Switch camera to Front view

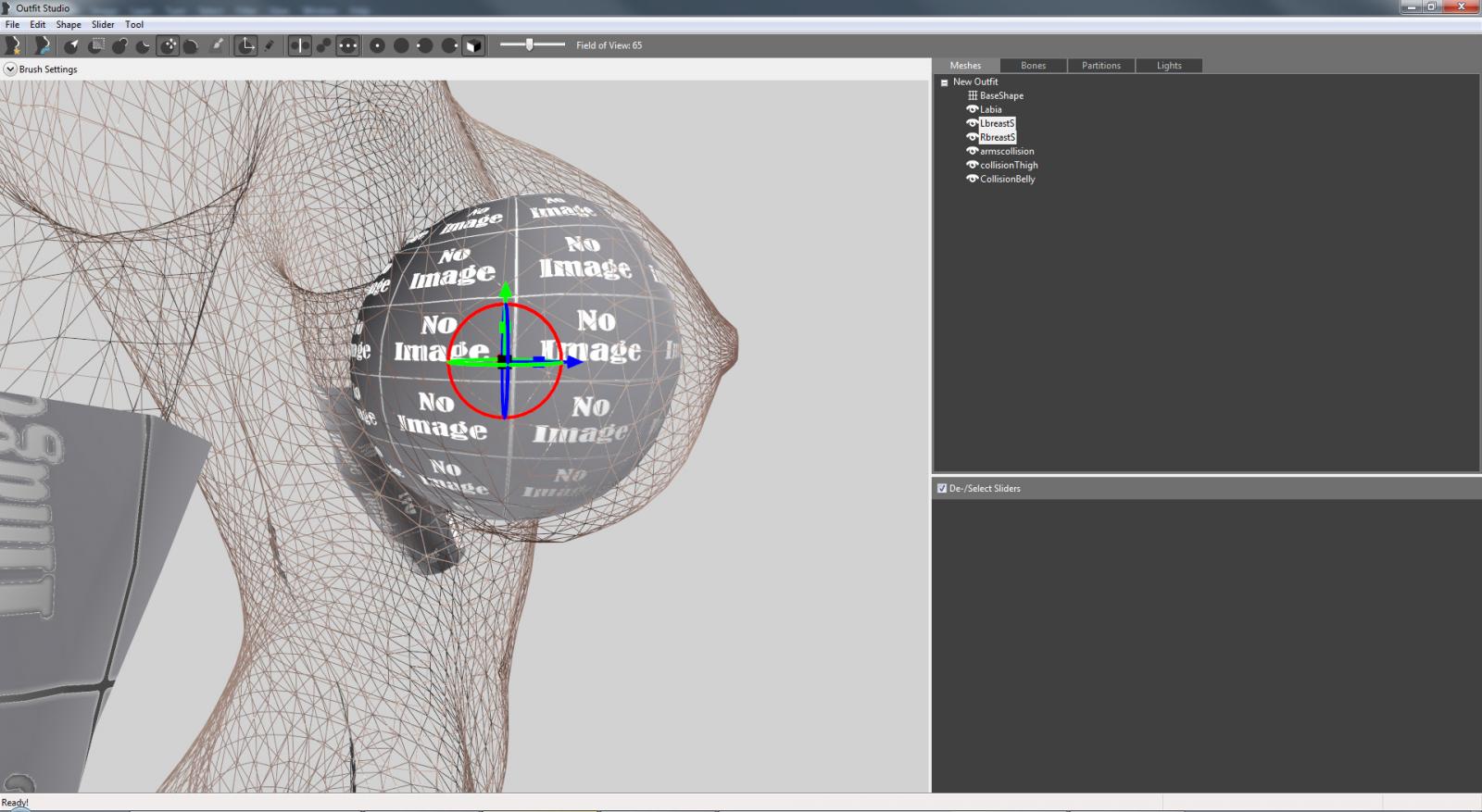tap(377, 45)
